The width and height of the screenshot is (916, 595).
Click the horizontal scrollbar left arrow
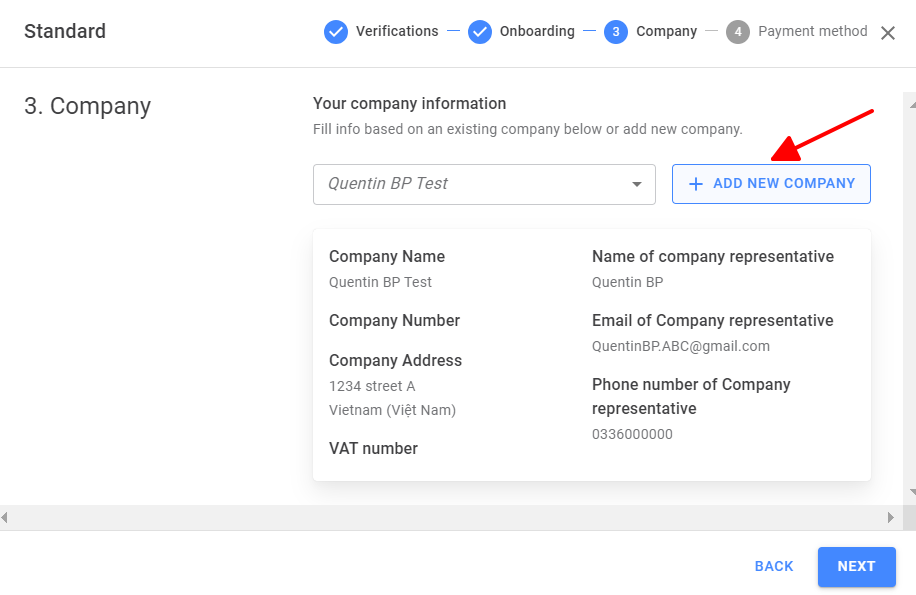[x=5, y=517]
